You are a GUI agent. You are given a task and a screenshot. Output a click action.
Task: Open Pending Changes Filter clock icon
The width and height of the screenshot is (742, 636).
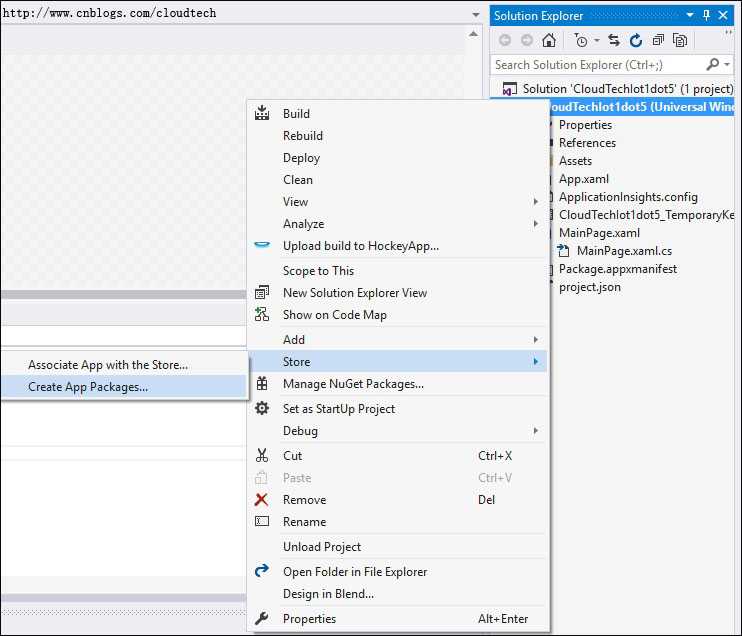click(581, 41)
